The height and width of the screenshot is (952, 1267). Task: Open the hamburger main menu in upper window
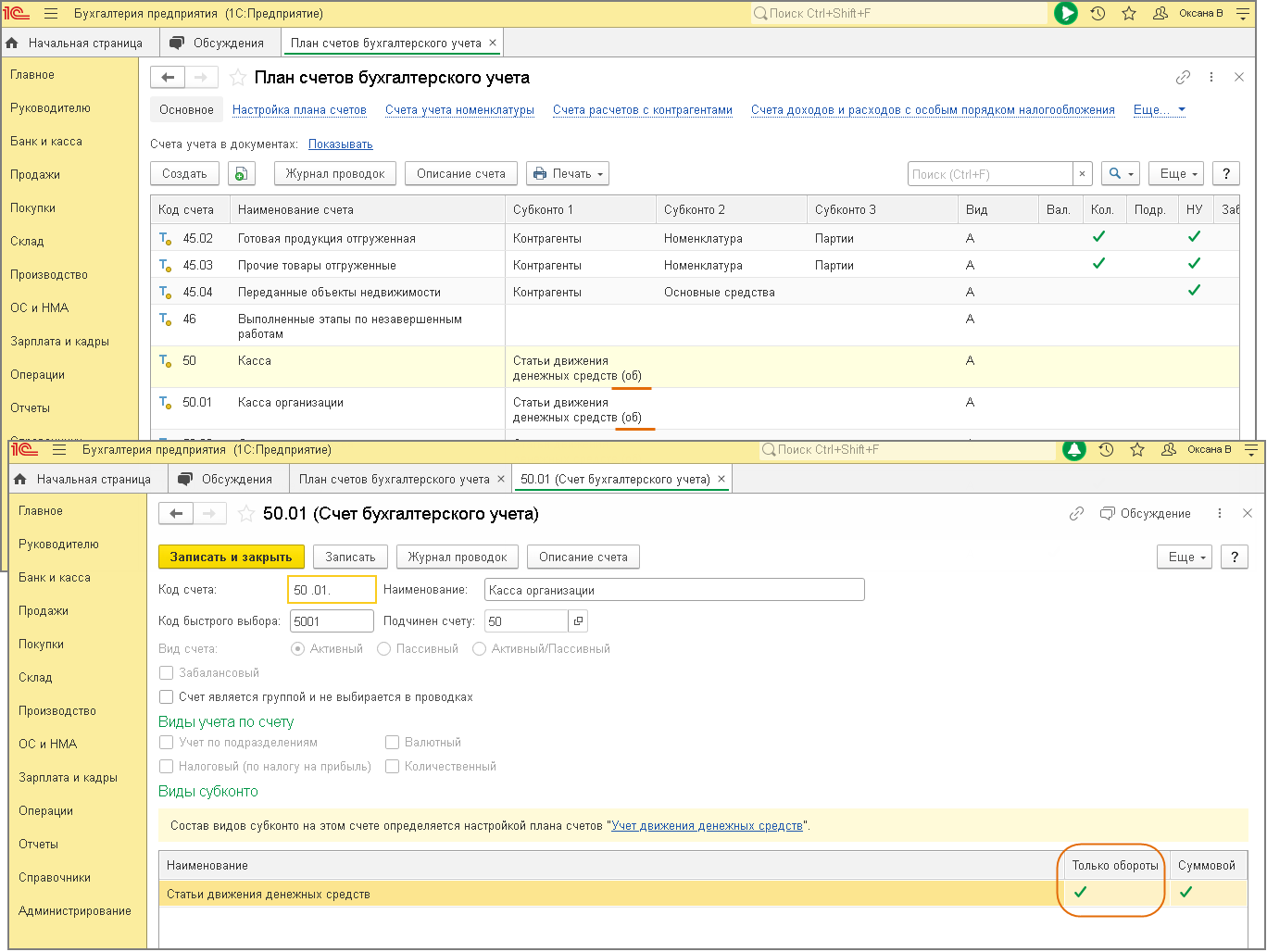[51, 14]
